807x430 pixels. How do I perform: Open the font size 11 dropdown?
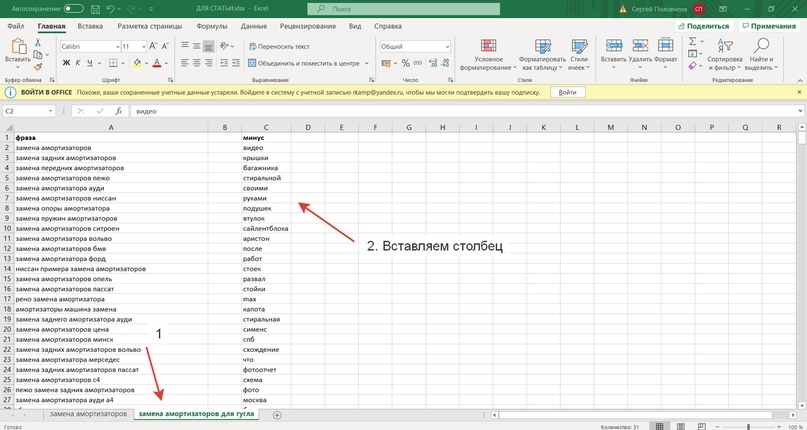pos(144,46)
